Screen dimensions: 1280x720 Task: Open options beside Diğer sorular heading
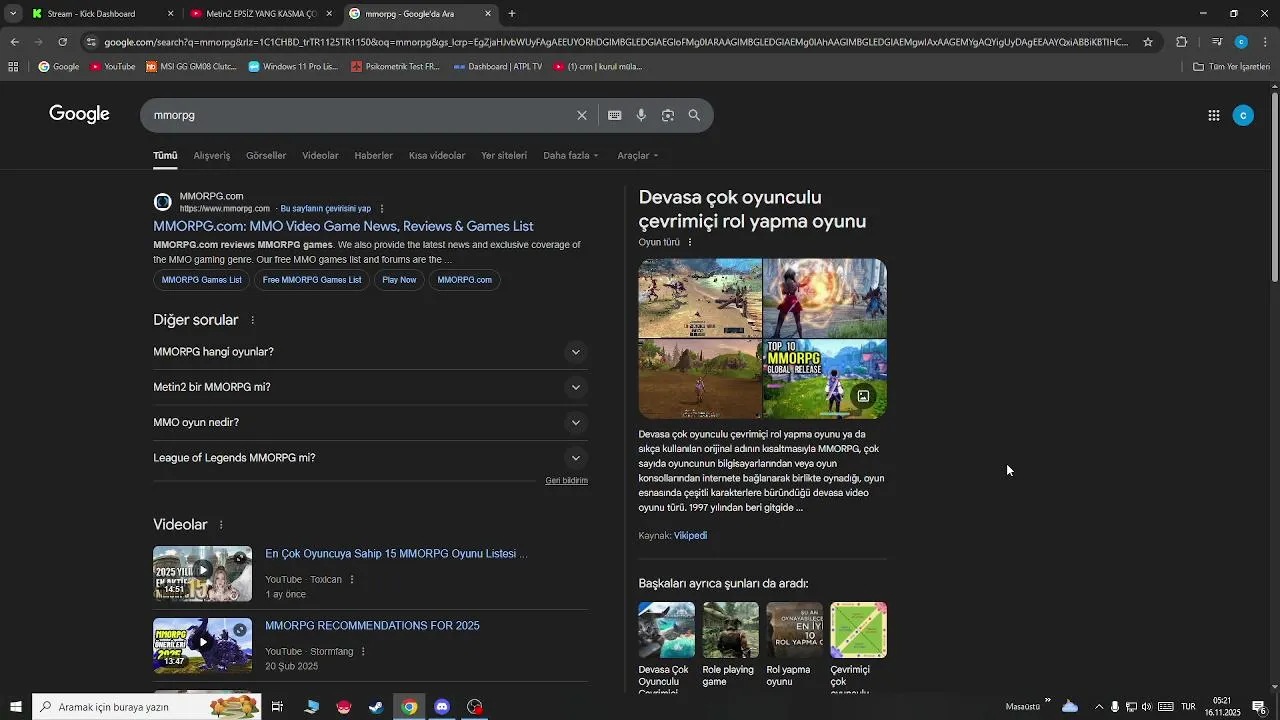coord(252,320)
